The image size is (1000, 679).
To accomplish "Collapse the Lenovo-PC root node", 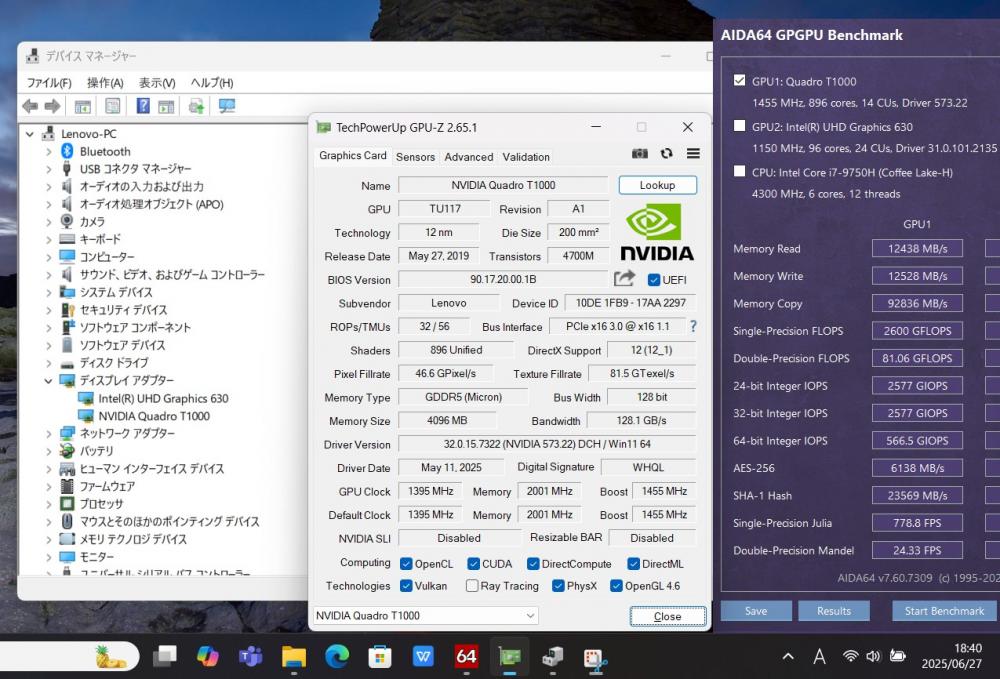I will coord(29,134).
